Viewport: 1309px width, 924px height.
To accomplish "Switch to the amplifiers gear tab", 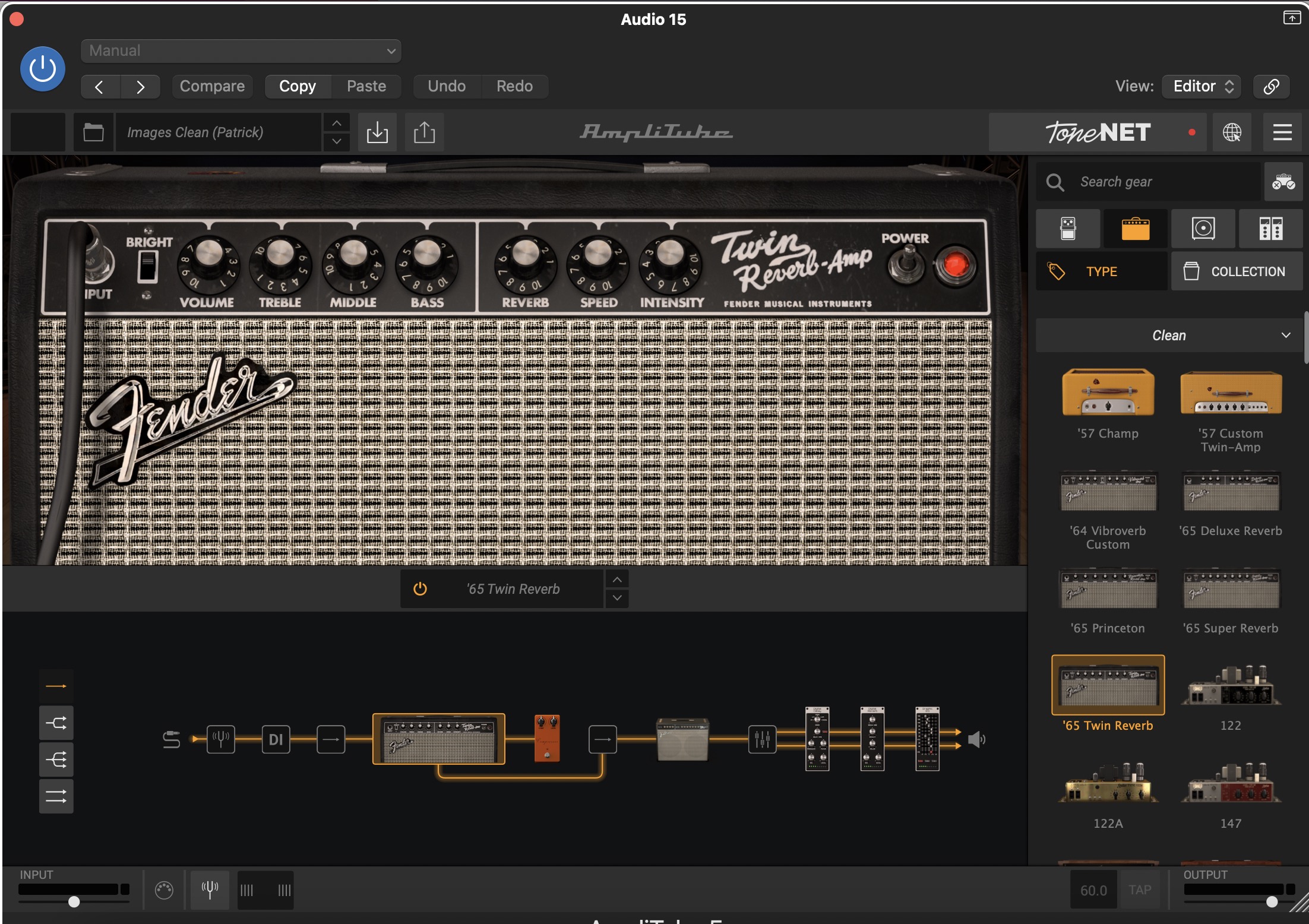I will coord(1136,229).
